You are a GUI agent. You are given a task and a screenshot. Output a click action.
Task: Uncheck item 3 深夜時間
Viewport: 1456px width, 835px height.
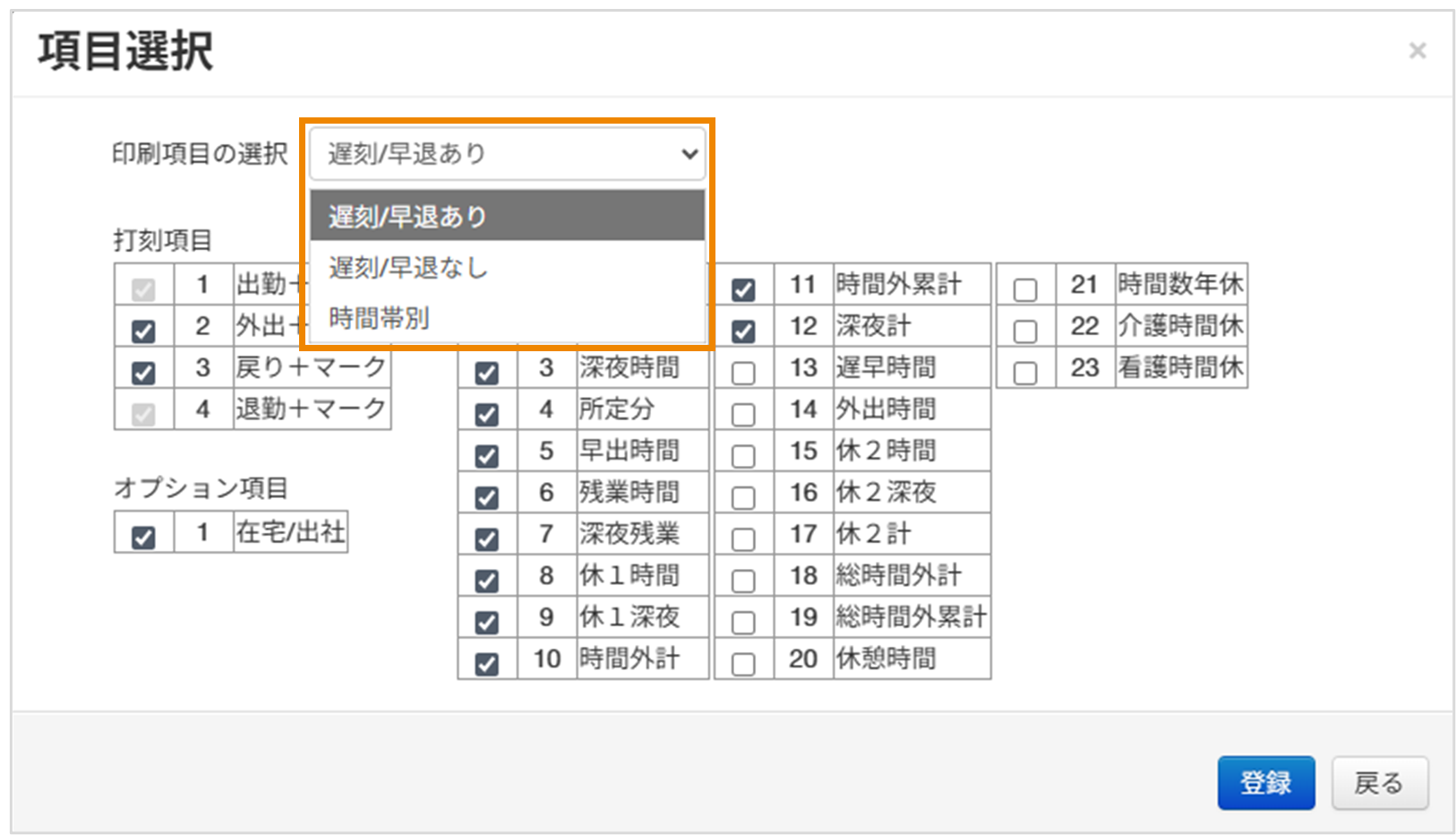pyautogui.click(x=487, y=373)
